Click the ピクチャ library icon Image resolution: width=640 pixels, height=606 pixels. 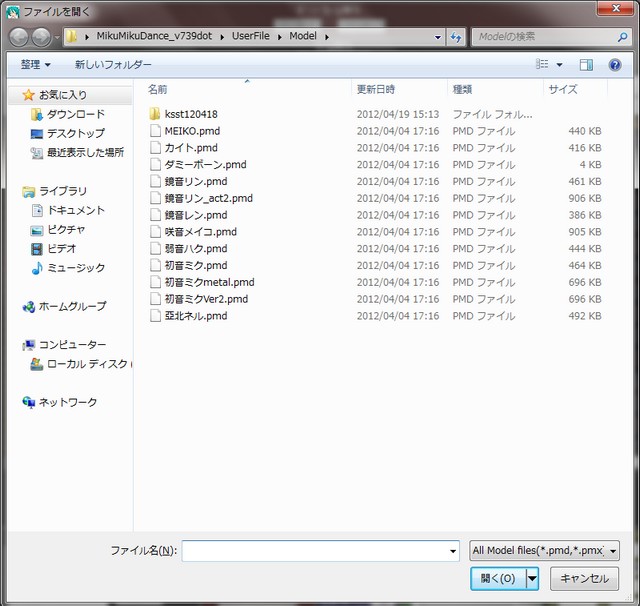(x=37, y=230)
